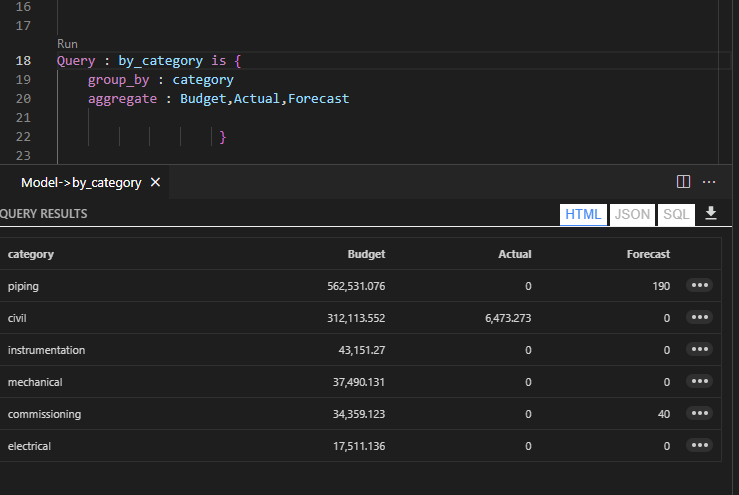Screen dimensions: 739x495
Task: Switch results view to HTML
Action: [583, 214]
